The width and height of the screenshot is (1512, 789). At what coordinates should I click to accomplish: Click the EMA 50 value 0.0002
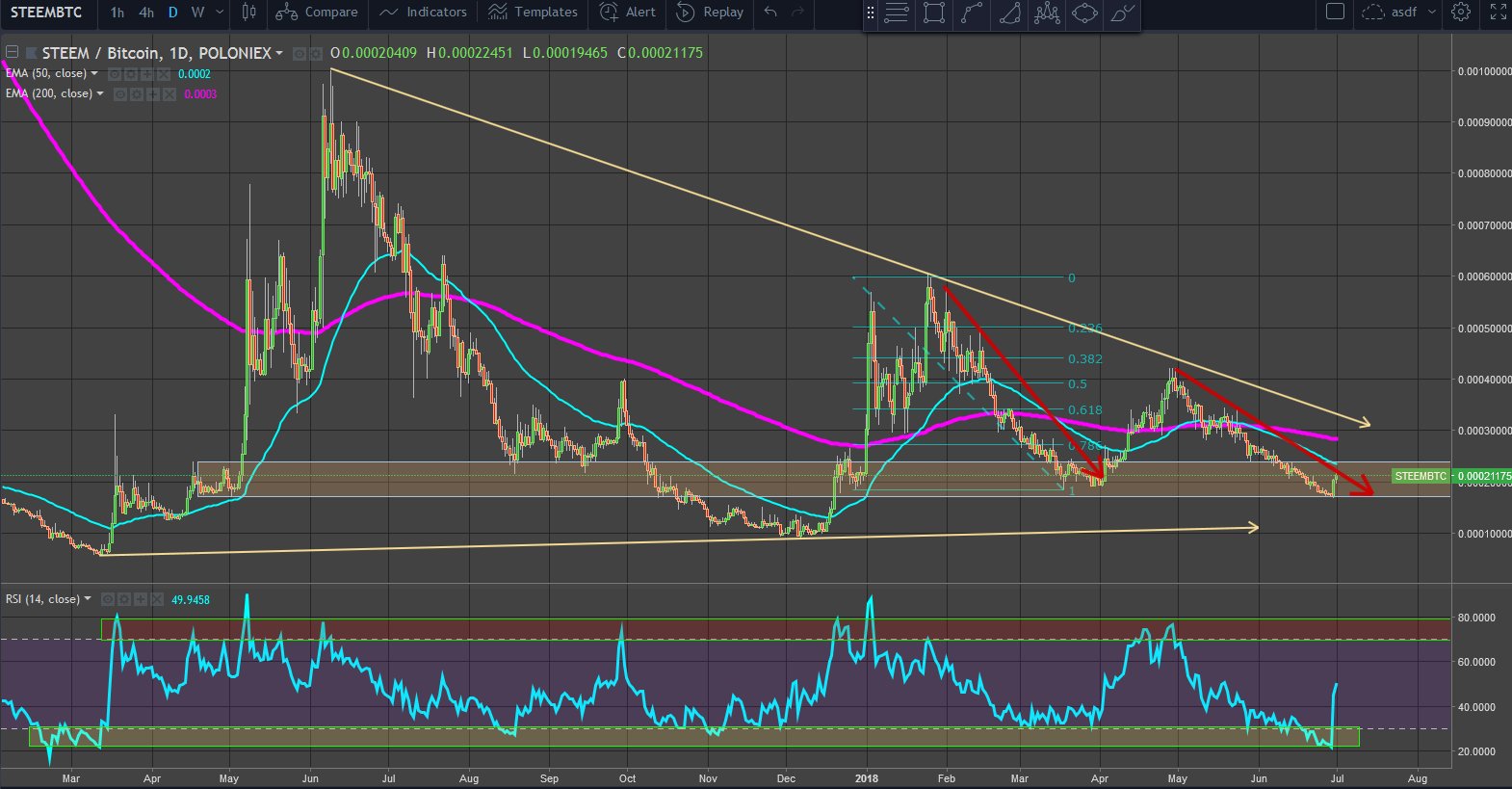pos(195,74)
